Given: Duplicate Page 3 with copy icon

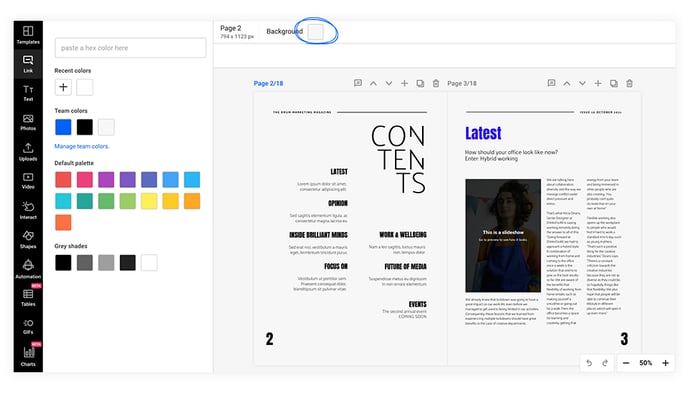Looking at the screenshot, I should point(613,83).
